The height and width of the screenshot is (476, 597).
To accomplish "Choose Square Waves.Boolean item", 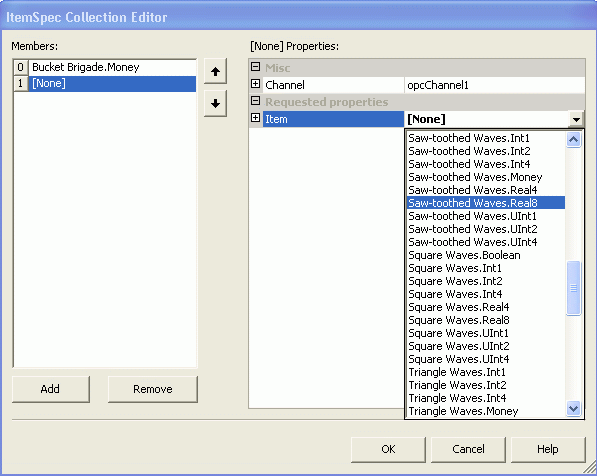I will (x=464, y=255).
